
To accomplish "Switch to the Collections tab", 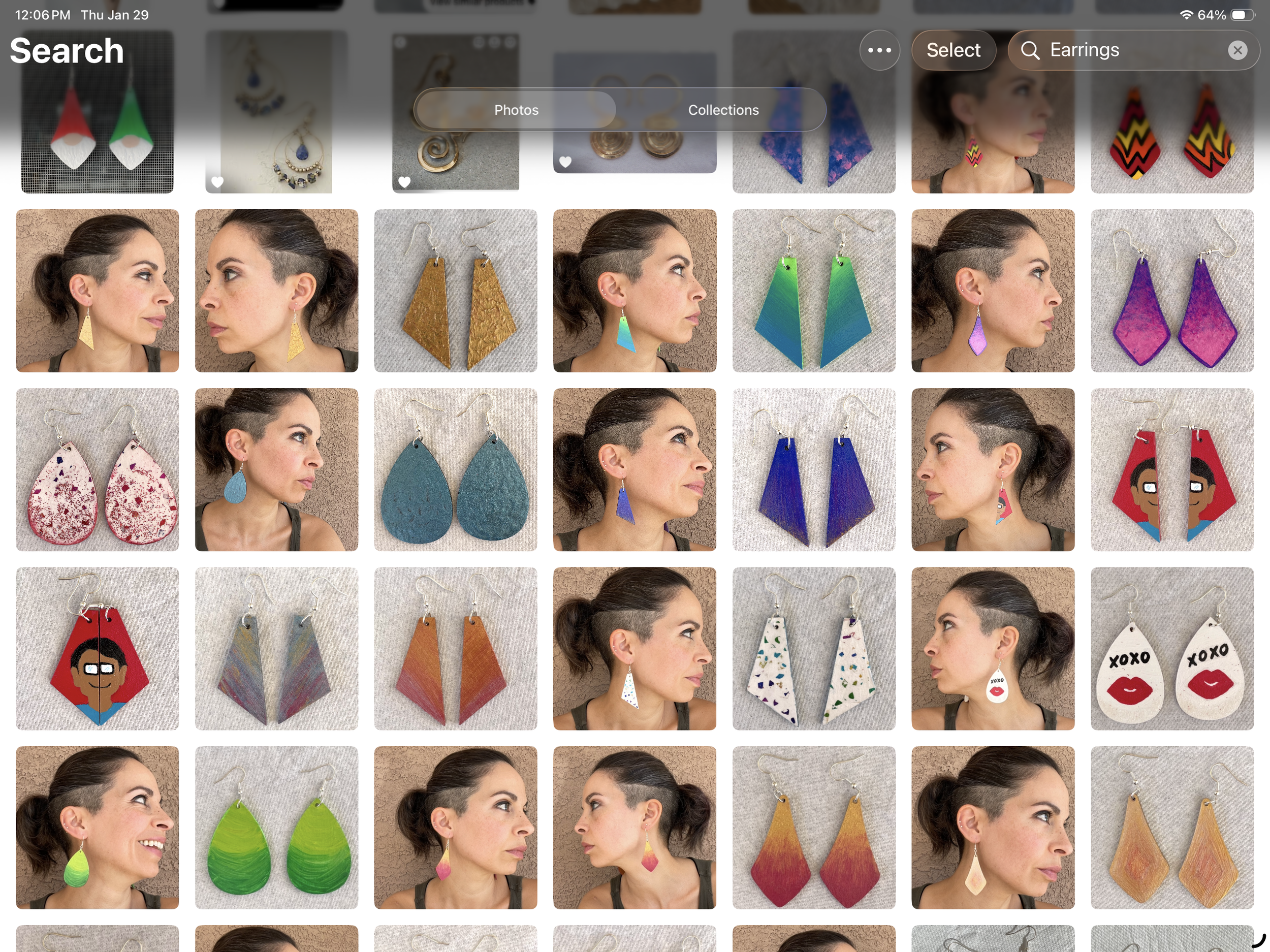I will click(x=723, y=110).
